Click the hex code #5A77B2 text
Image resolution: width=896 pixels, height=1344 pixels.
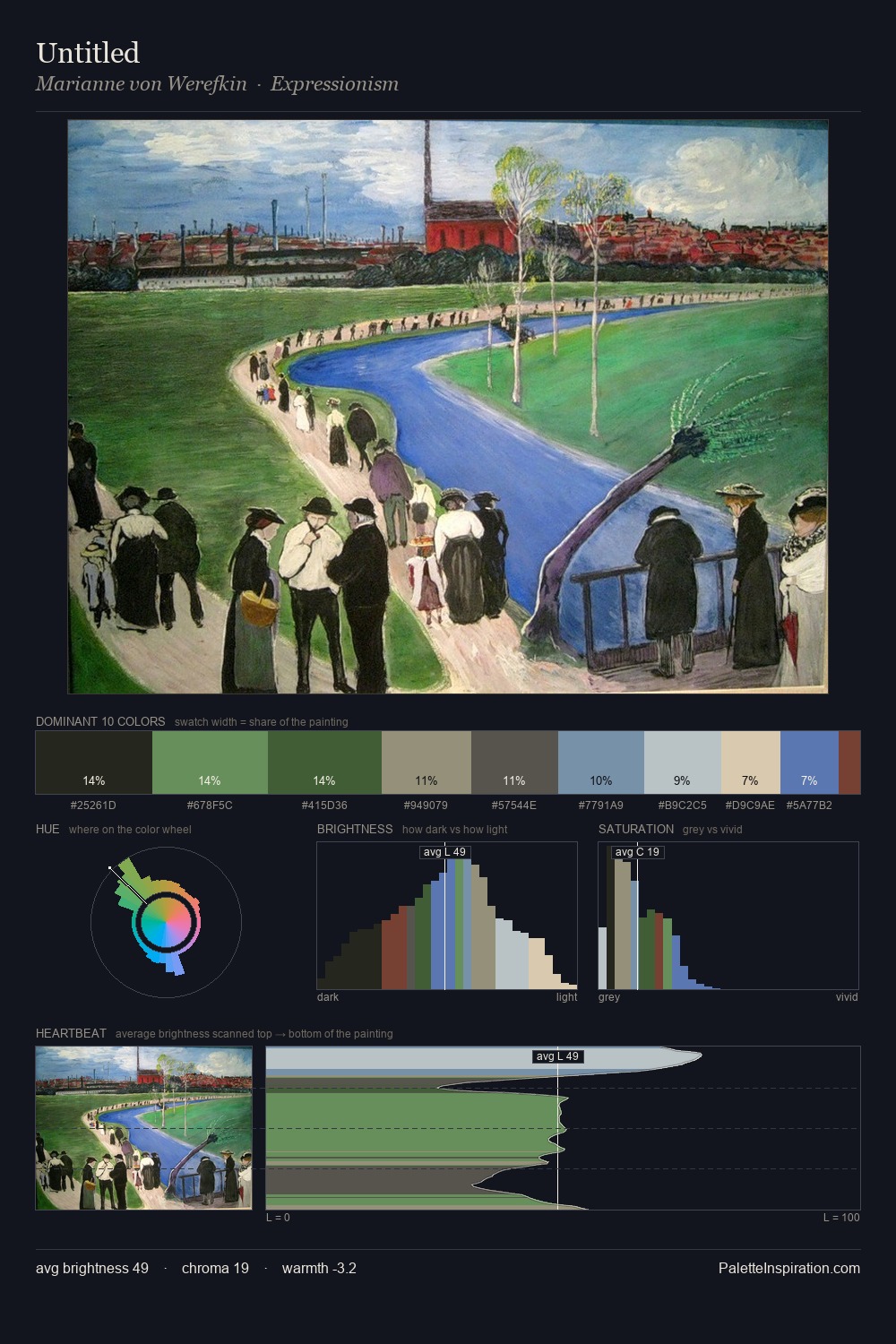(x=809, y=805)
